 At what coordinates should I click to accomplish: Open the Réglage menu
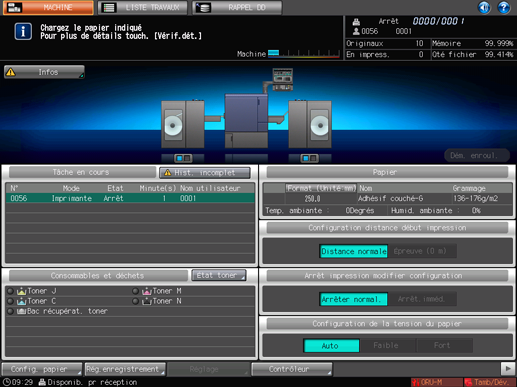208,369
